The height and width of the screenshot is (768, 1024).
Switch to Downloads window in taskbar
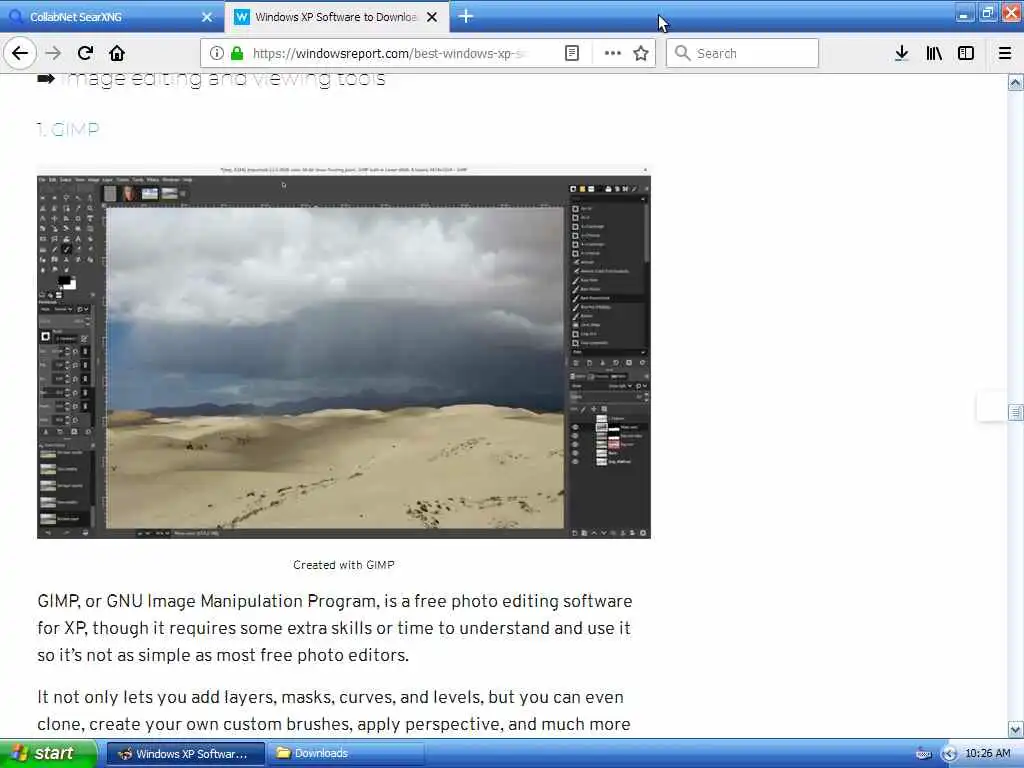coord(347,754)
